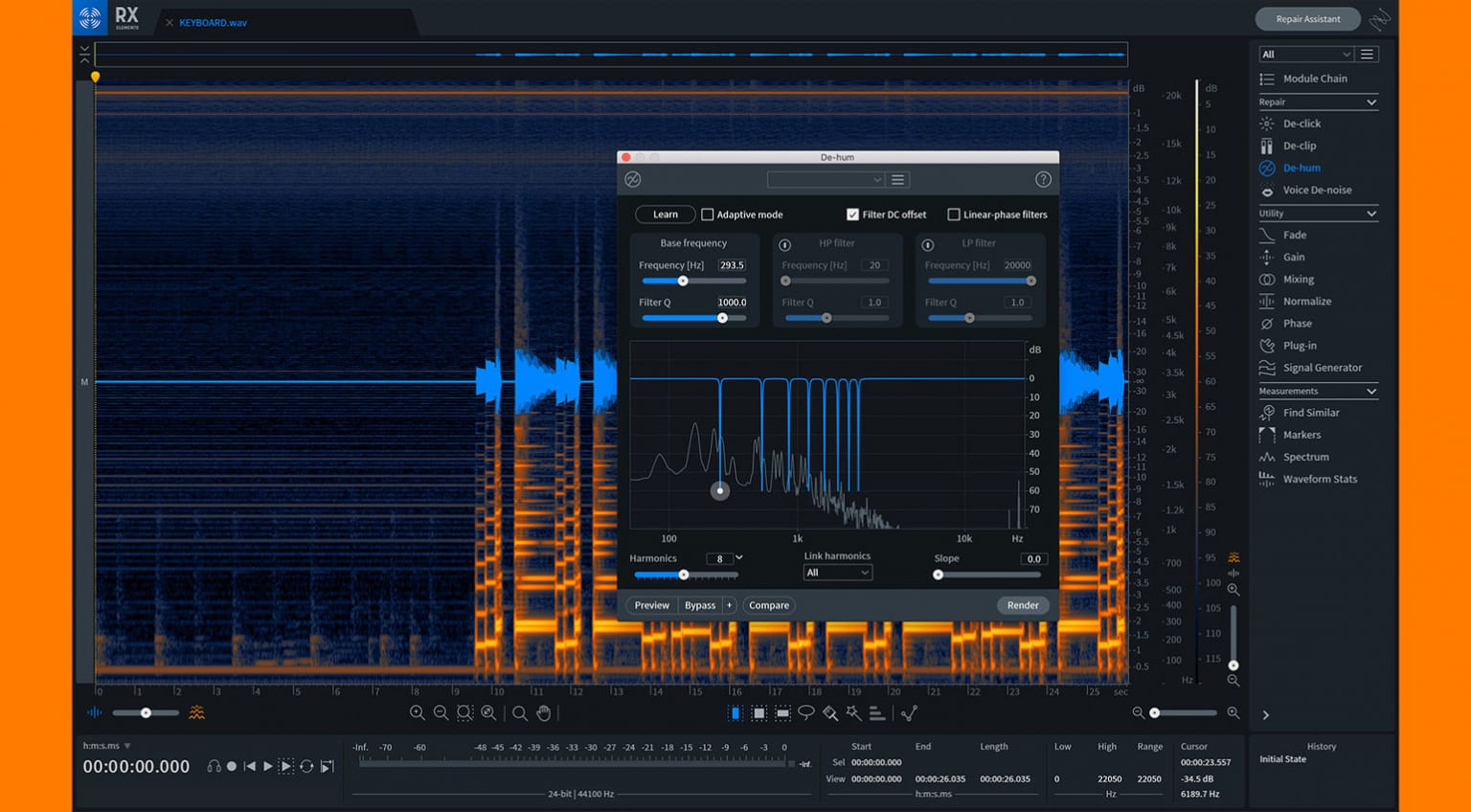Screen dimensions: 1471x812
Task: Collapse the Repair section
Action: click(x=1370, y=102)
